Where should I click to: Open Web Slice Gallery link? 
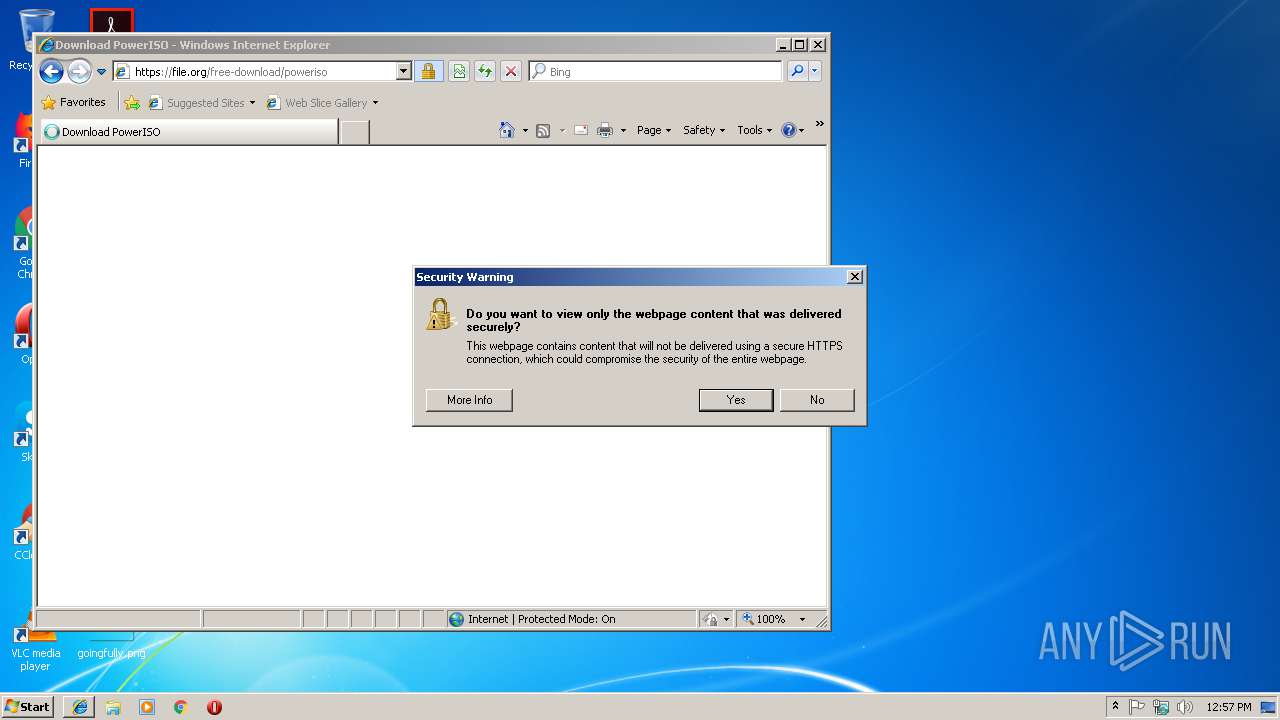pos(317,103)
